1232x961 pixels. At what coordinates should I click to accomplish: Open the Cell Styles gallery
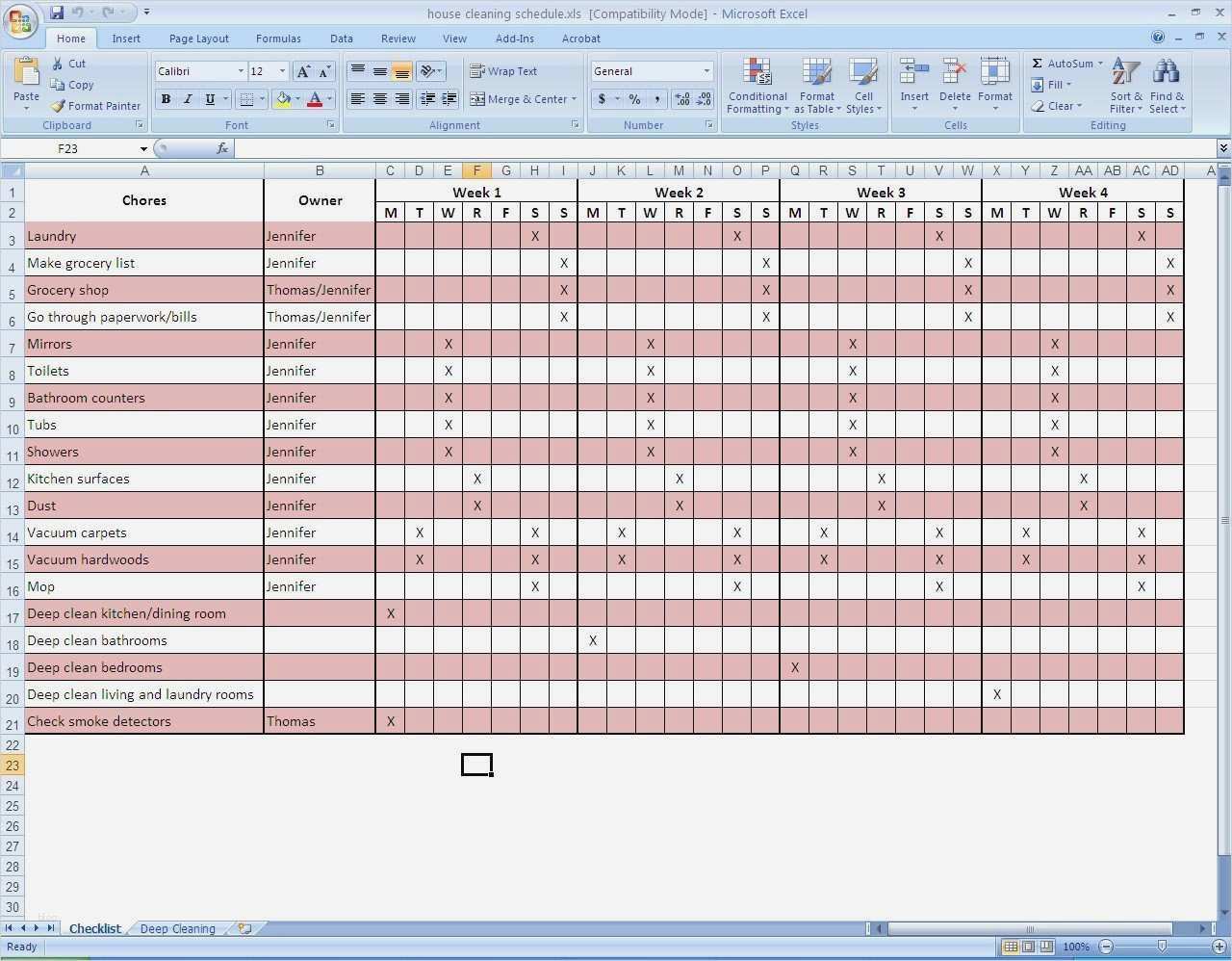[863, 86]
